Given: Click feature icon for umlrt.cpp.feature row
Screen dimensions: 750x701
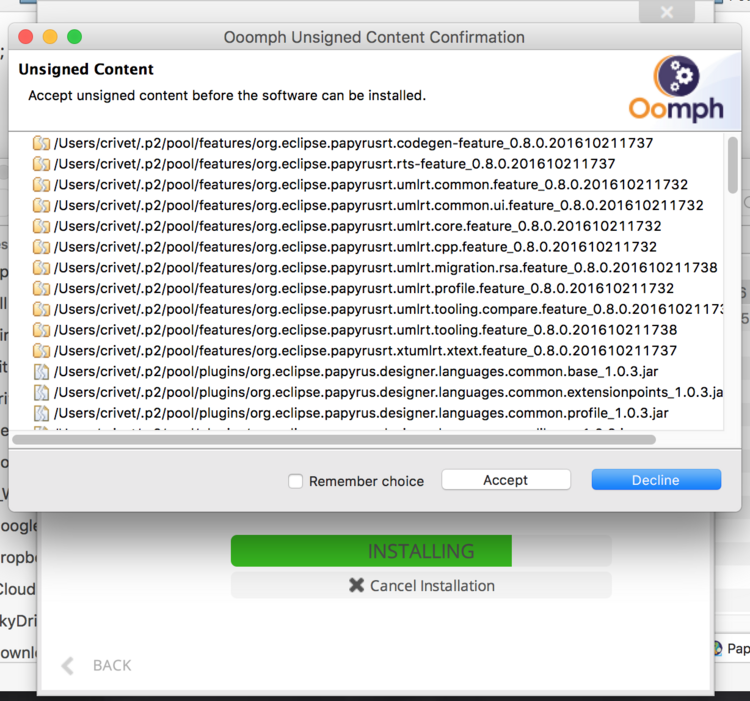Looking at the screenshot, I should (x=42, y=247).
